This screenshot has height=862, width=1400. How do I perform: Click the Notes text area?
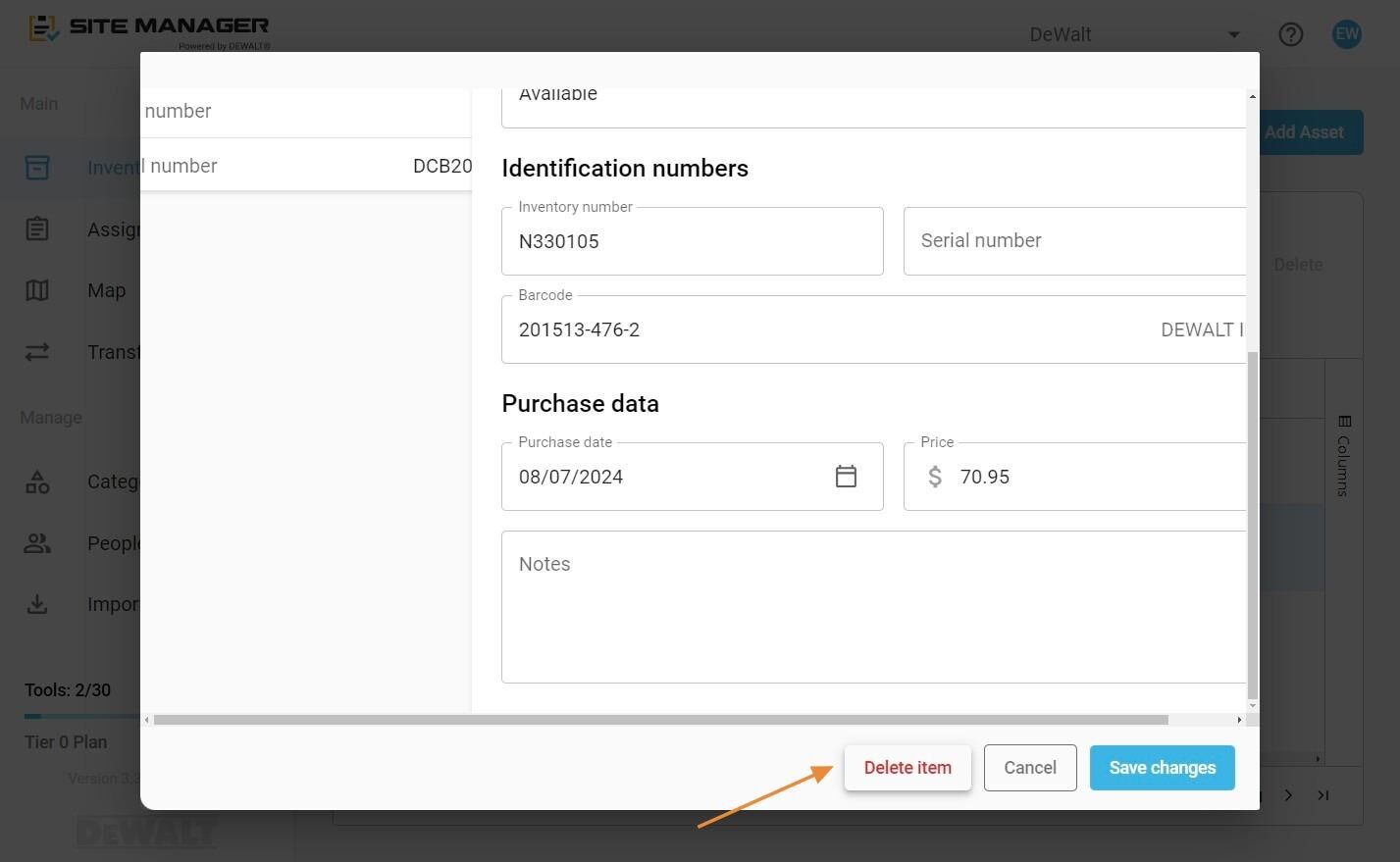point(873,607)
